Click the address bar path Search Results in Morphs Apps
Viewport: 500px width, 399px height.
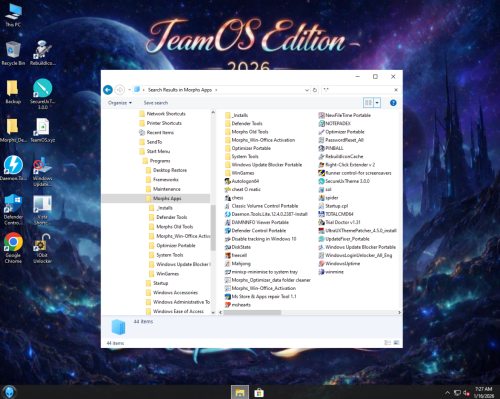(180, 90)
